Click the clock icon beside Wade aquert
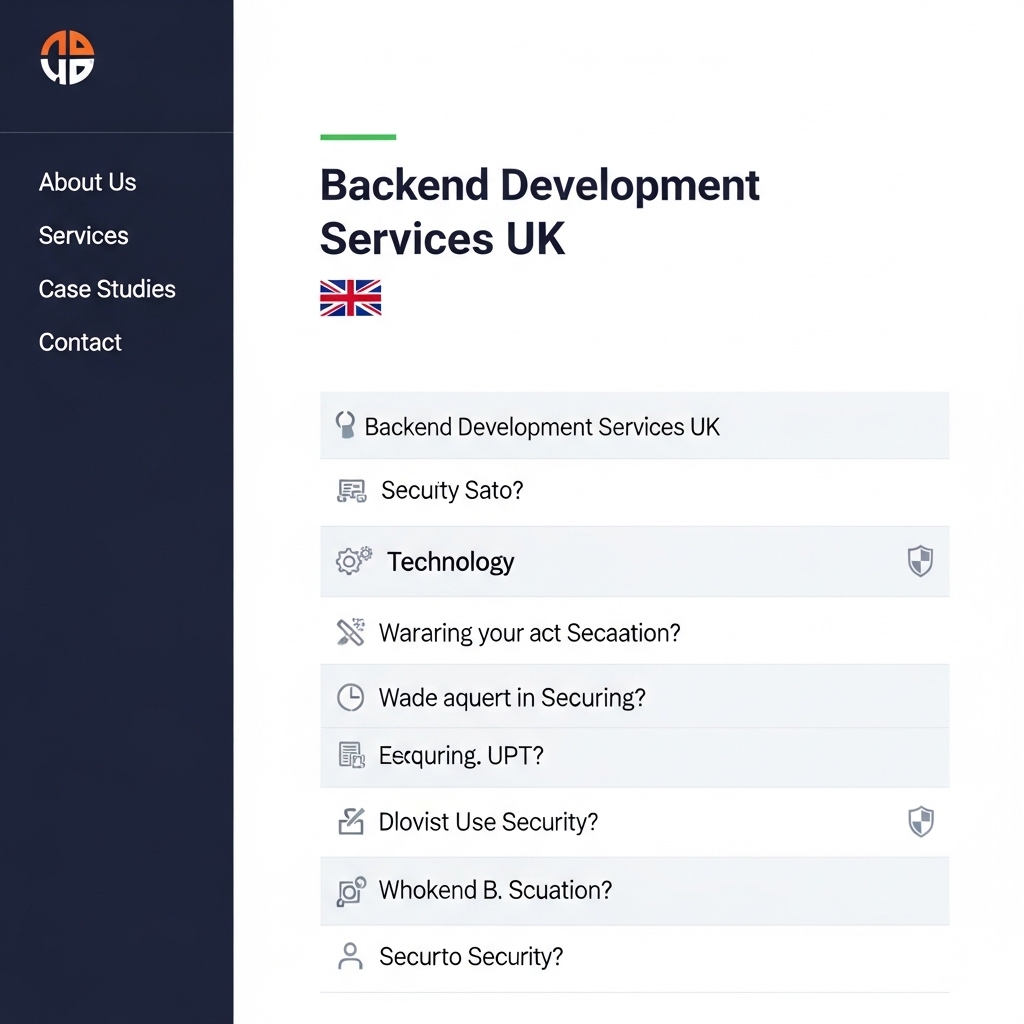 point(350,697)
